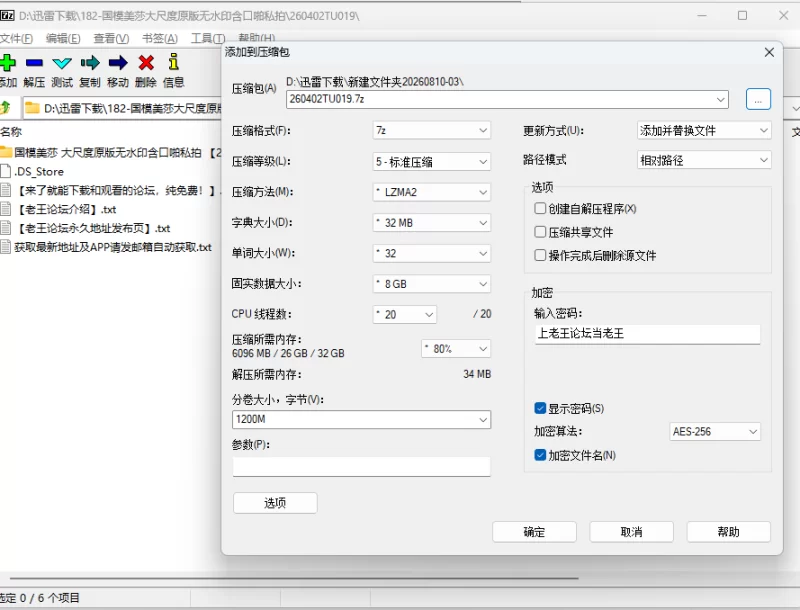Click the 7z application icon in title bar

coord(7,15)
